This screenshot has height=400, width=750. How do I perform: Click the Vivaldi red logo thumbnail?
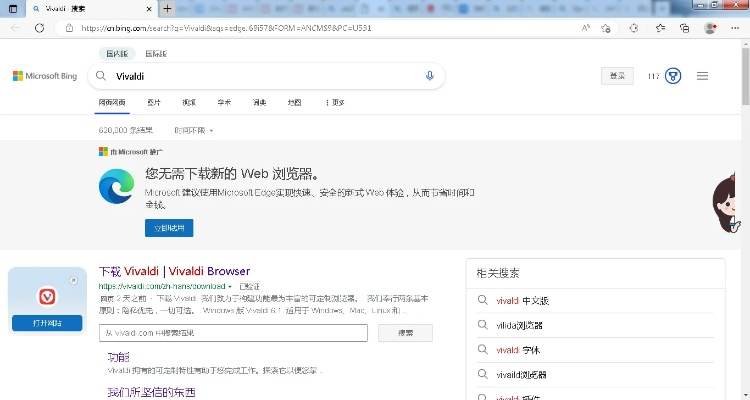coord(47,296)
